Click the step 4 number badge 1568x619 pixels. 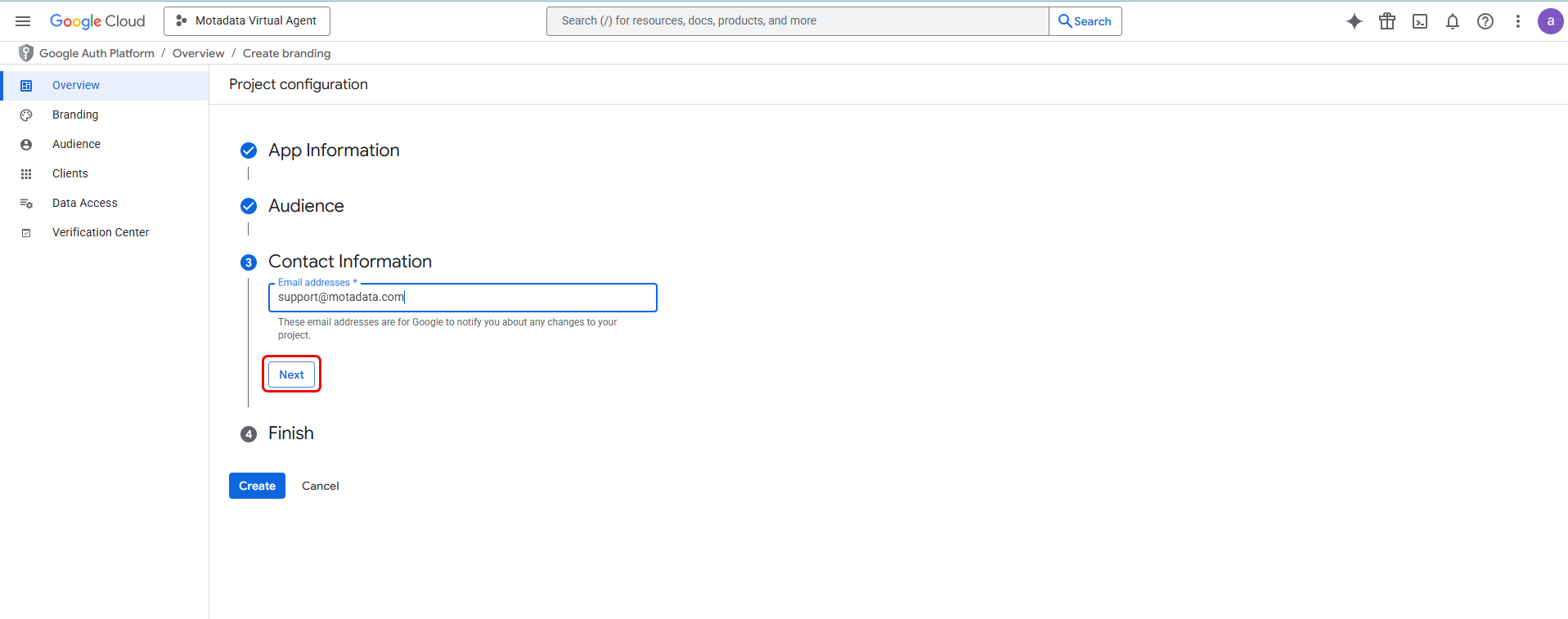(x=249, y=434)
